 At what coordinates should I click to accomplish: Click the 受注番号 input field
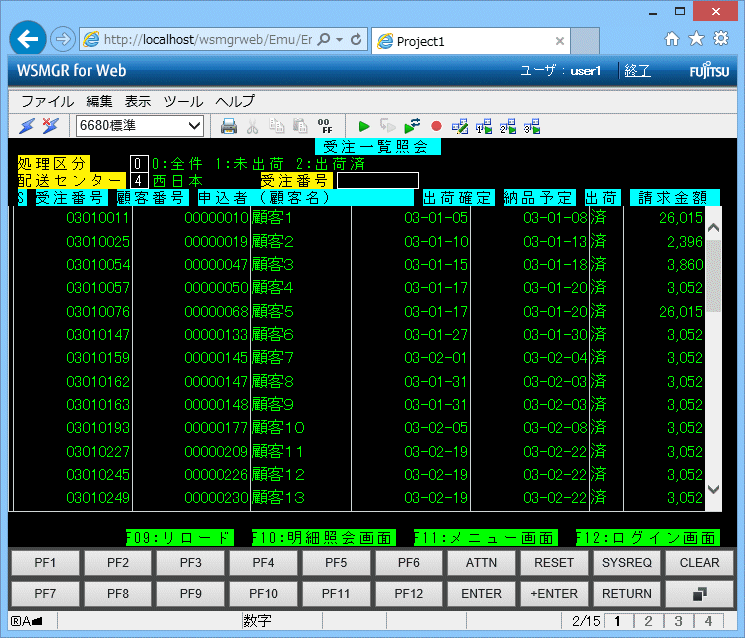tap(378, 181)
